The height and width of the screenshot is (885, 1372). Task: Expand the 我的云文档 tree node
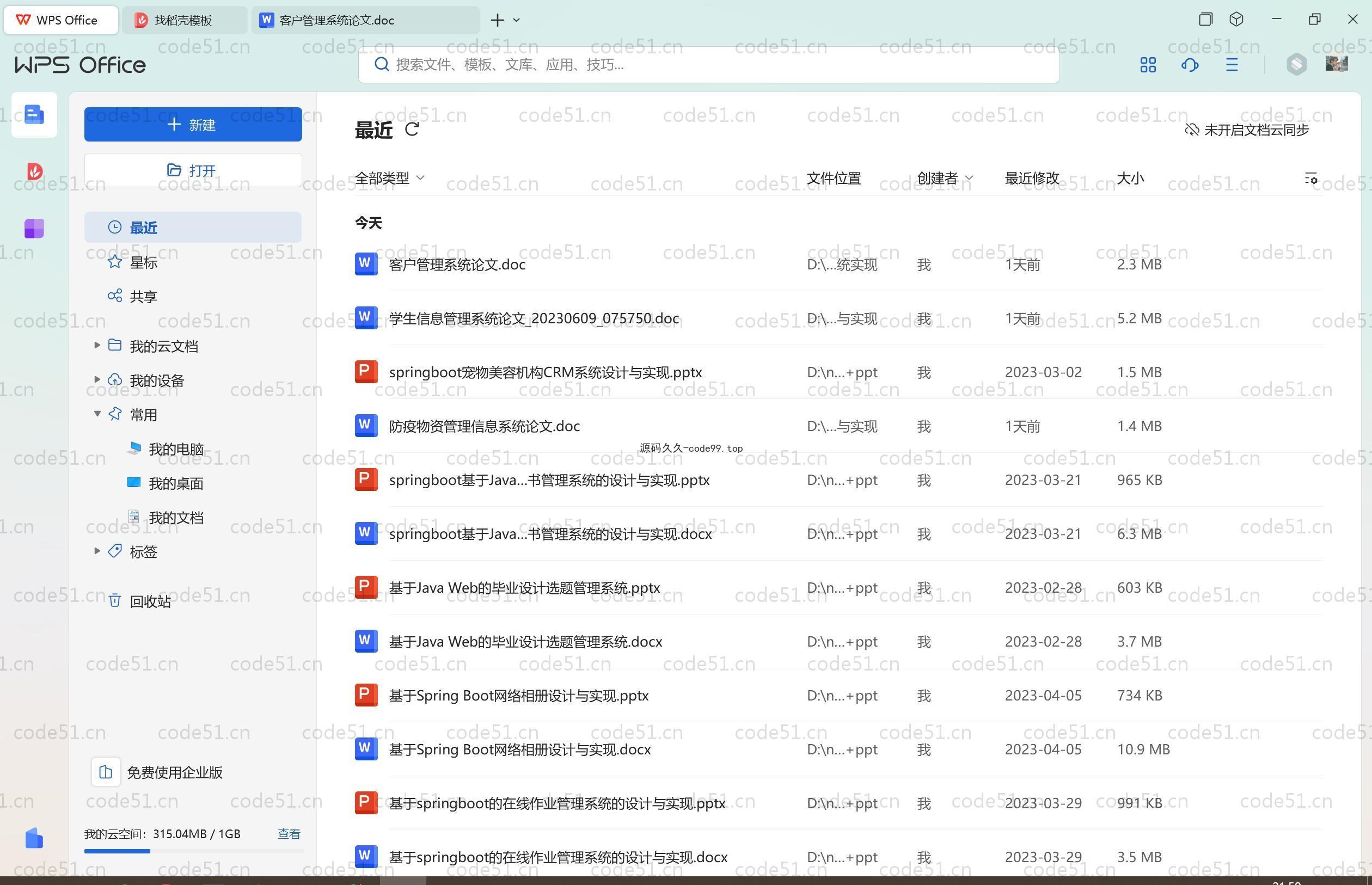[x=97, y=346]
